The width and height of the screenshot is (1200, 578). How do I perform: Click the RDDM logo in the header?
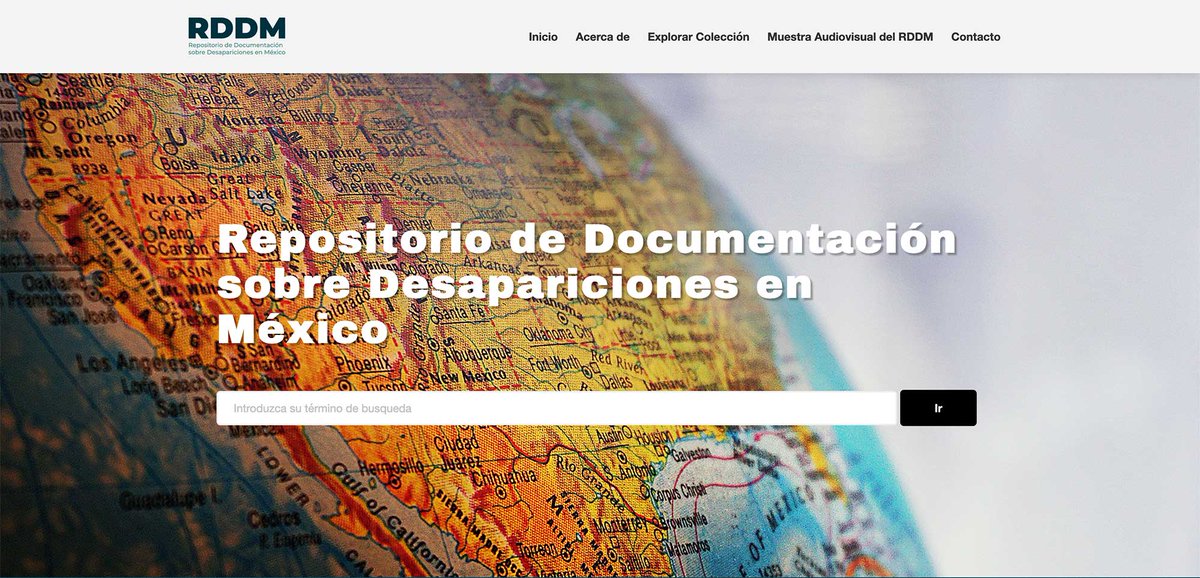click(236, 36)
